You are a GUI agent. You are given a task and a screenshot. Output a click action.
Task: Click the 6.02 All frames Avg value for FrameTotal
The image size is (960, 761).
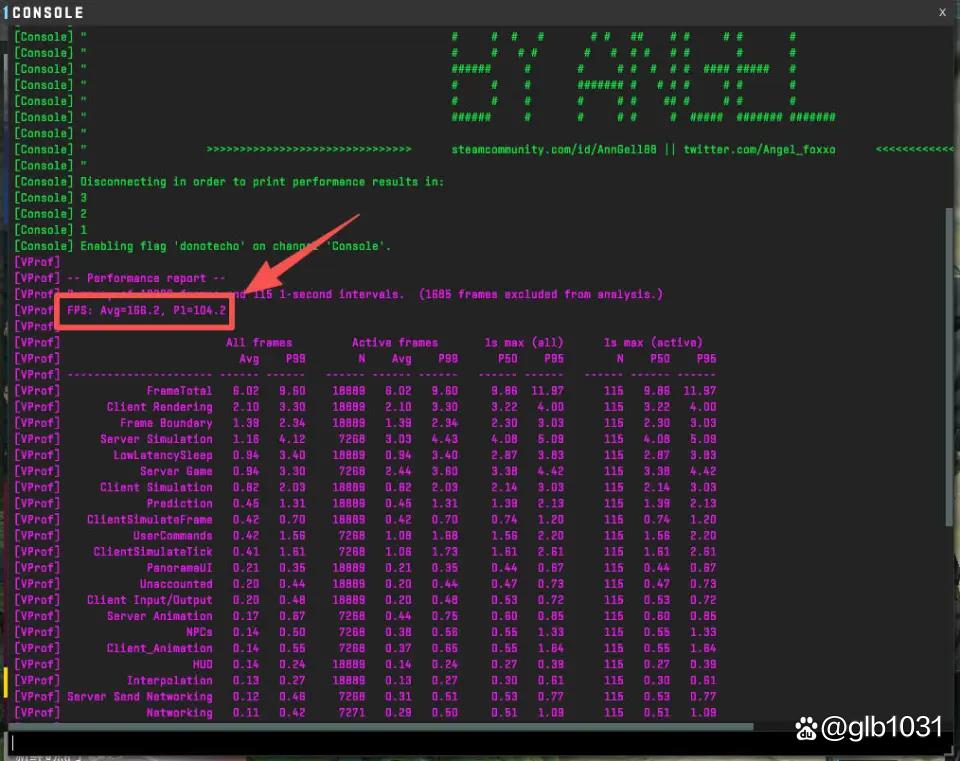point(246,391)
